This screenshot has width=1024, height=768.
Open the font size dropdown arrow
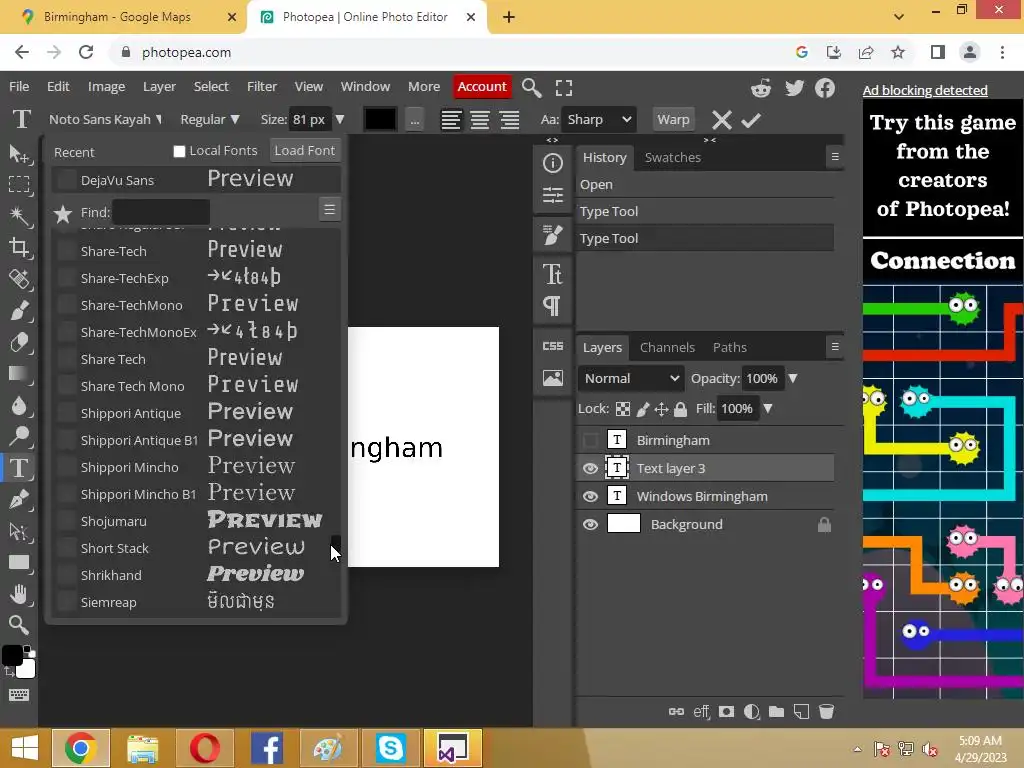point(340,120)
